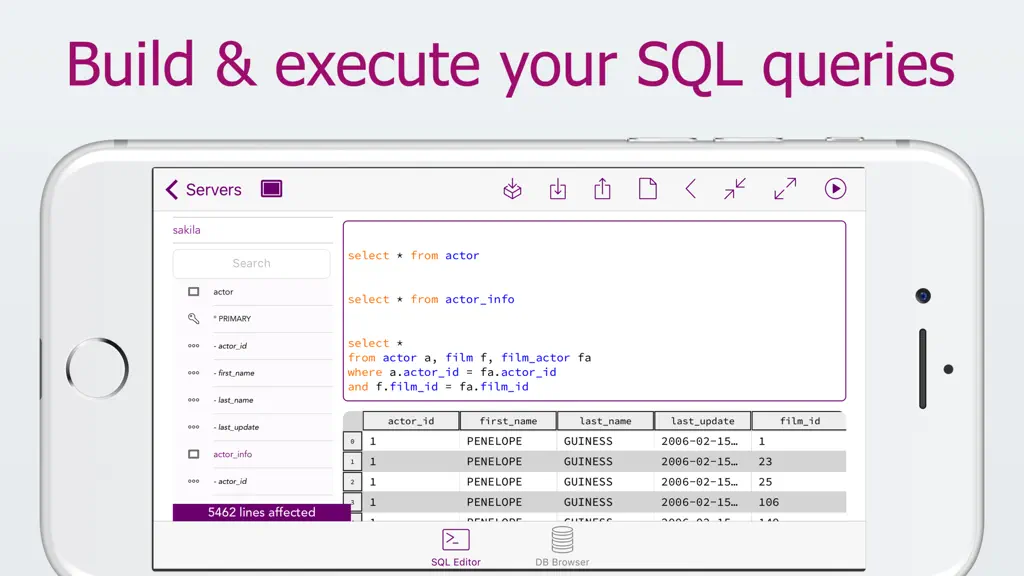Run the query with the play icon
The height and width of the screenshot is (576, 1024).
835,189
